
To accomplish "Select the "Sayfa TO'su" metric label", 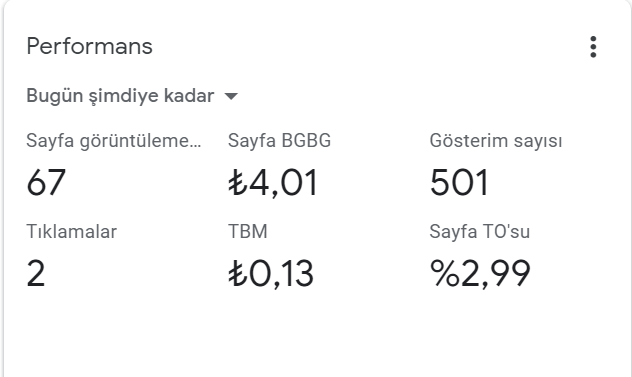I will tap(480, 231).
